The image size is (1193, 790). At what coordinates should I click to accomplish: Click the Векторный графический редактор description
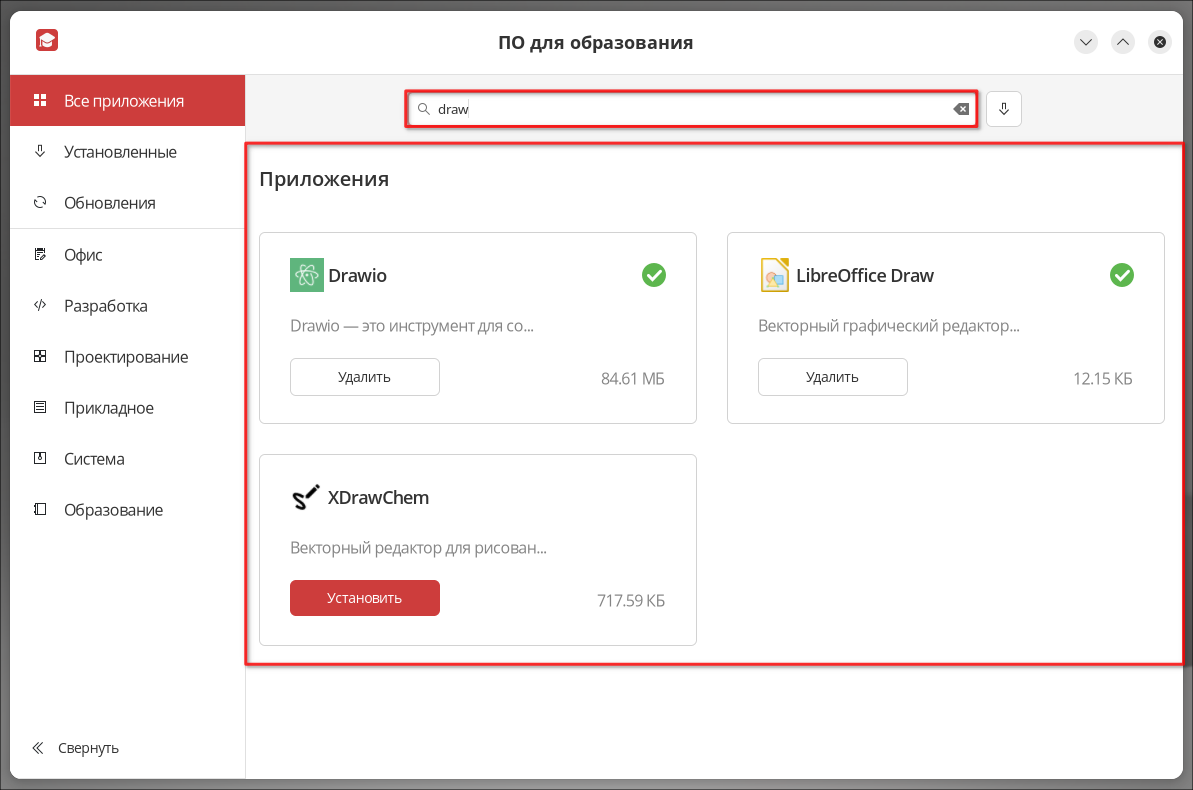tap(889, 326)
